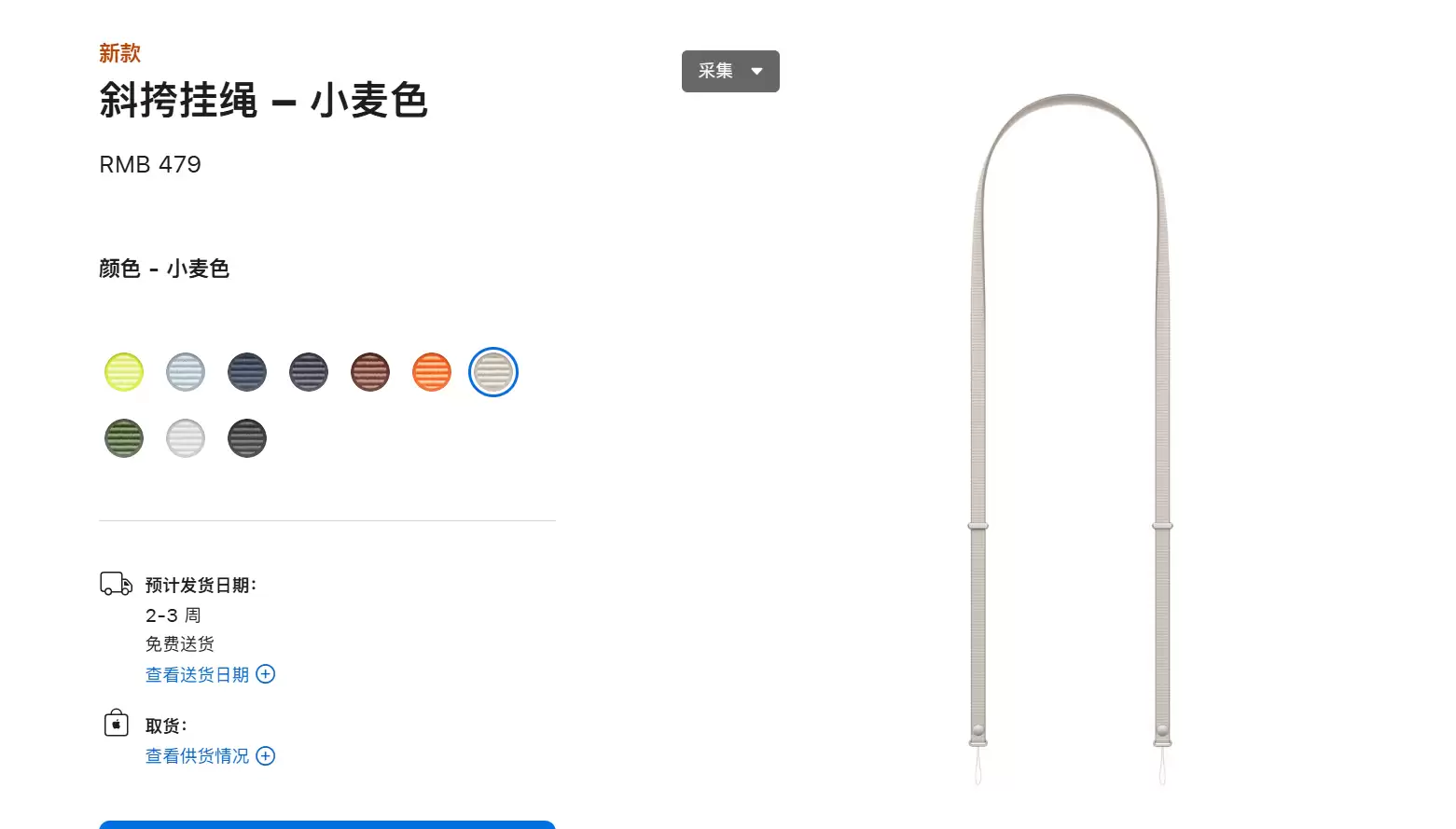Click the 采集 button label
The width and height of the screenshot is (1456, 829).
pos(715,71)
